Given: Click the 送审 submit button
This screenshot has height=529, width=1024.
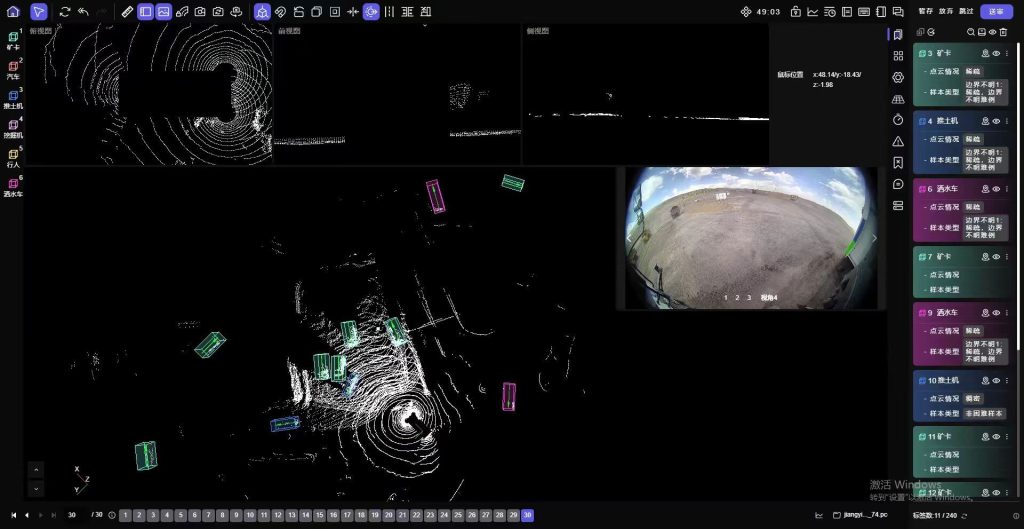Looking at the screenshot, I should [x=995, y=12].
